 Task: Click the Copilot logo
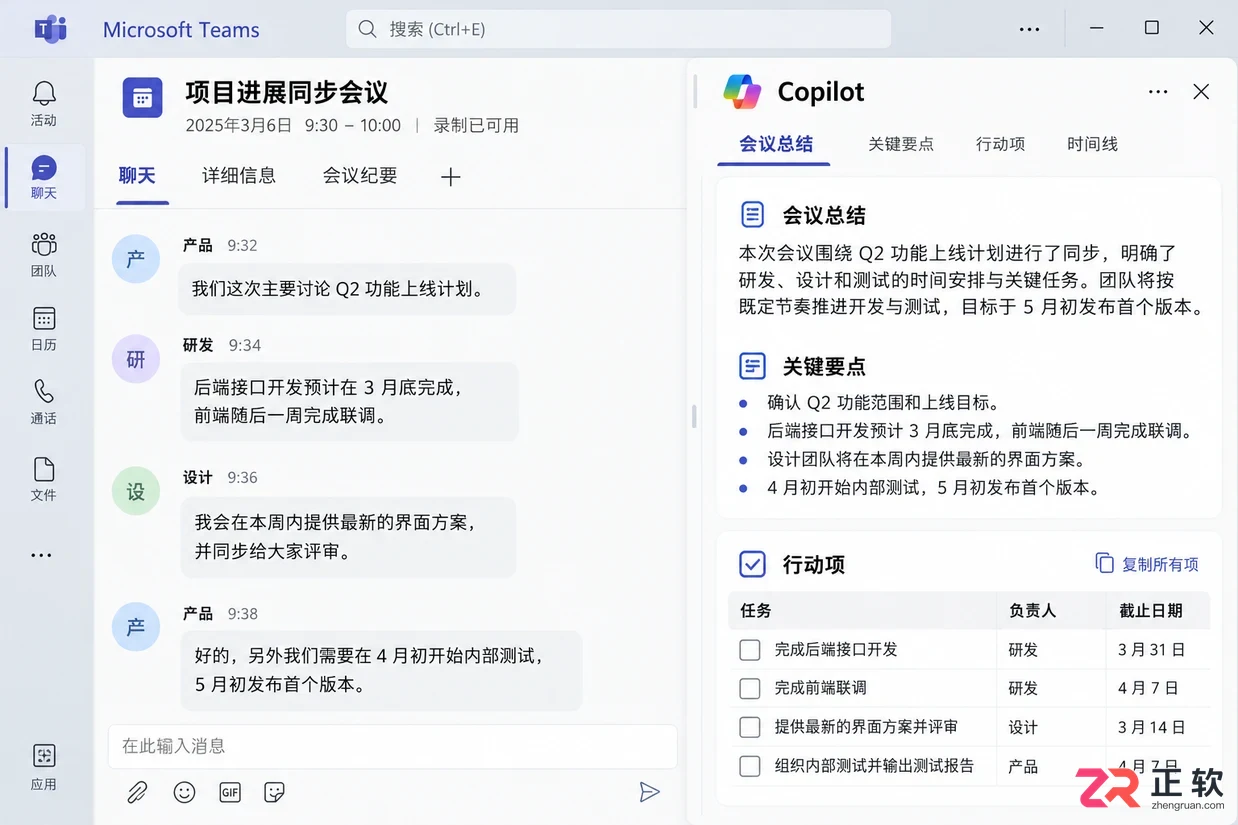[x=742, y=92]
